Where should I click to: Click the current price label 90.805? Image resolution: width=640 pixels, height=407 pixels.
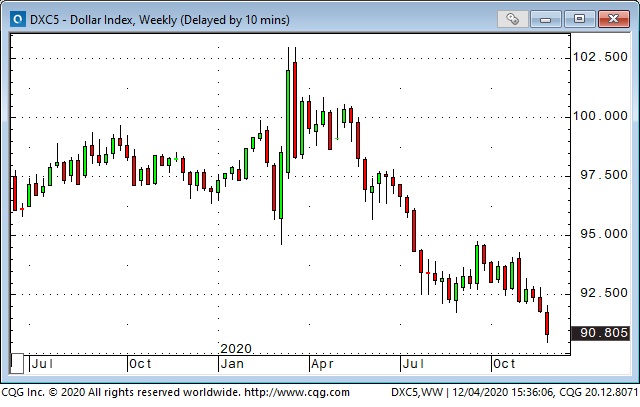tap(600, 333)
